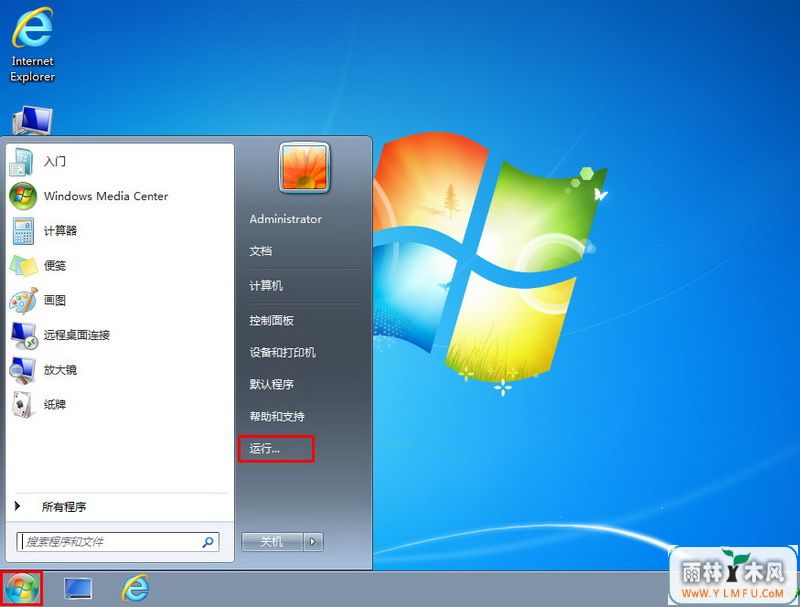The width and height of the screenshot is (800, 607).
Task: Open 计算机 computer
Action: point(266,286)
